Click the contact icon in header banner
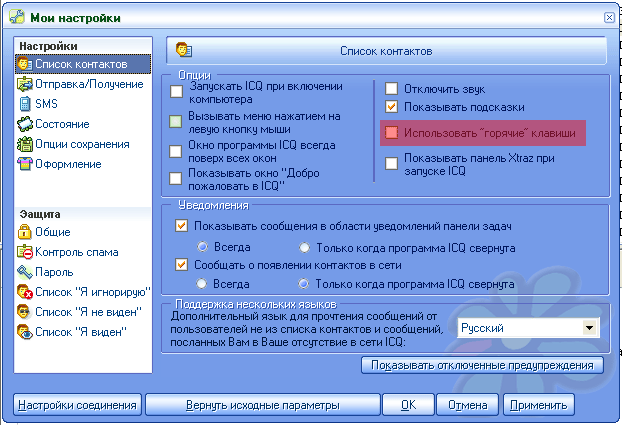This screenshot has width=622, height=425. point(184,50)
